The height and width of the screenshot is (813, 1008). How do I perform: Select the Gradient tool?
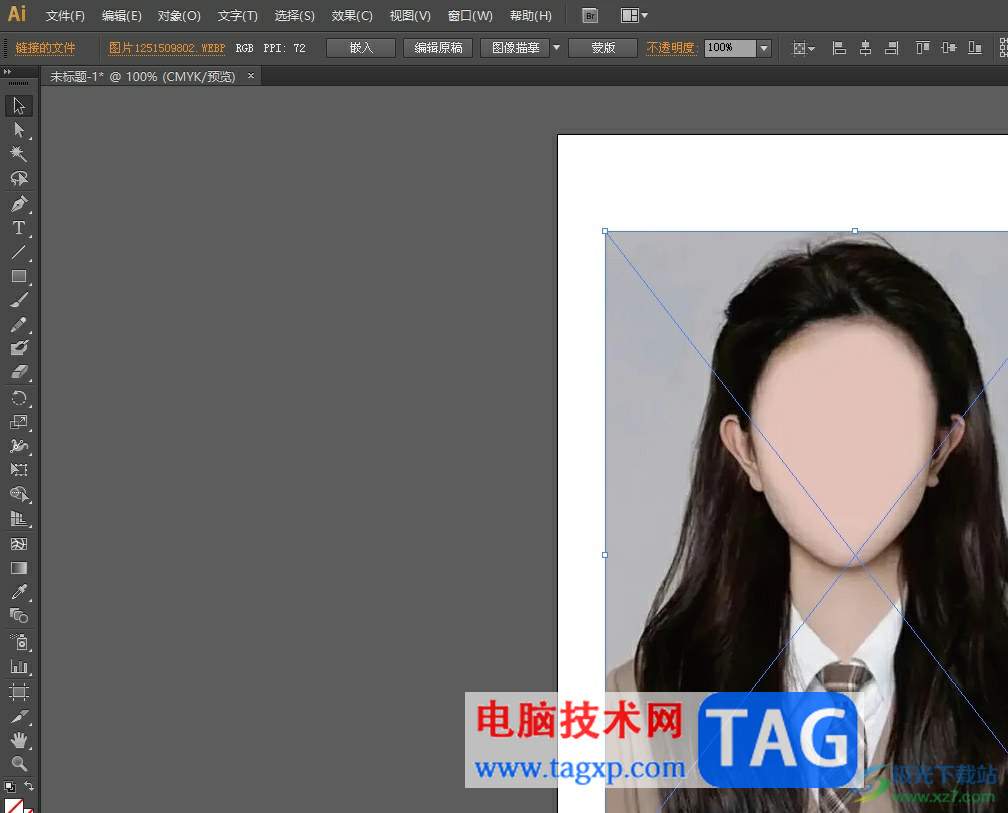[19, 568]
